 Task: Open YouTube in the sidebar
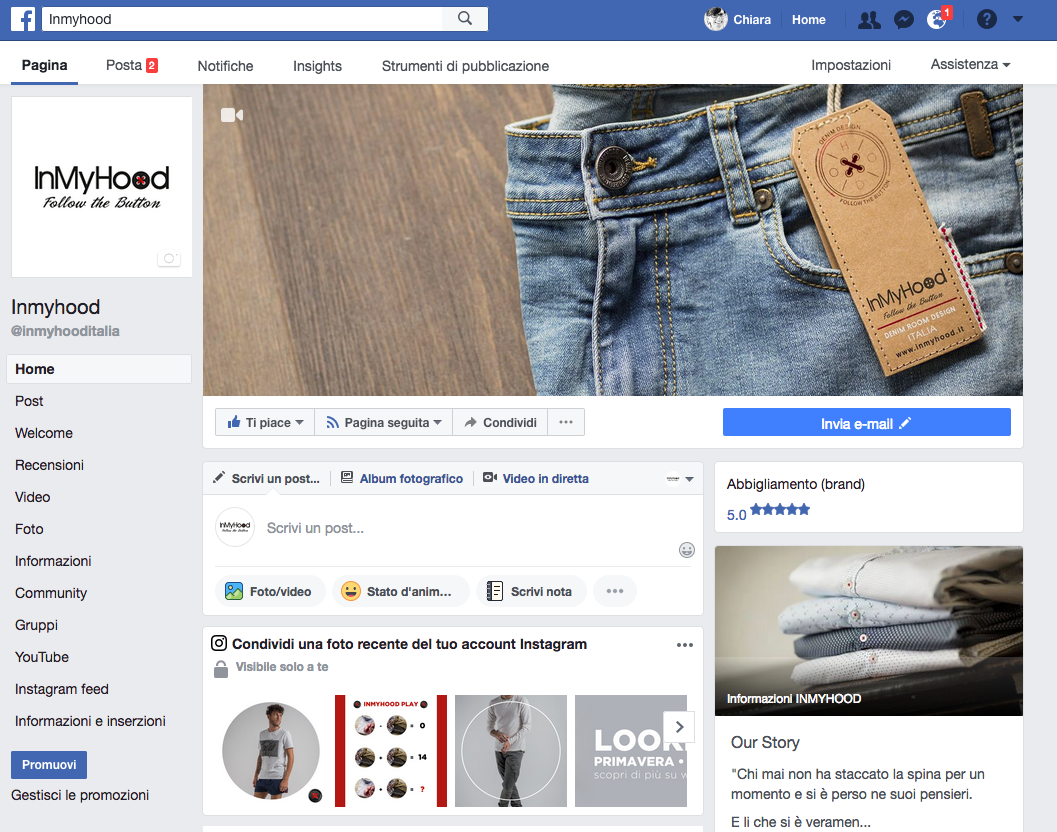pyautogui.click(x=42, y=657)
